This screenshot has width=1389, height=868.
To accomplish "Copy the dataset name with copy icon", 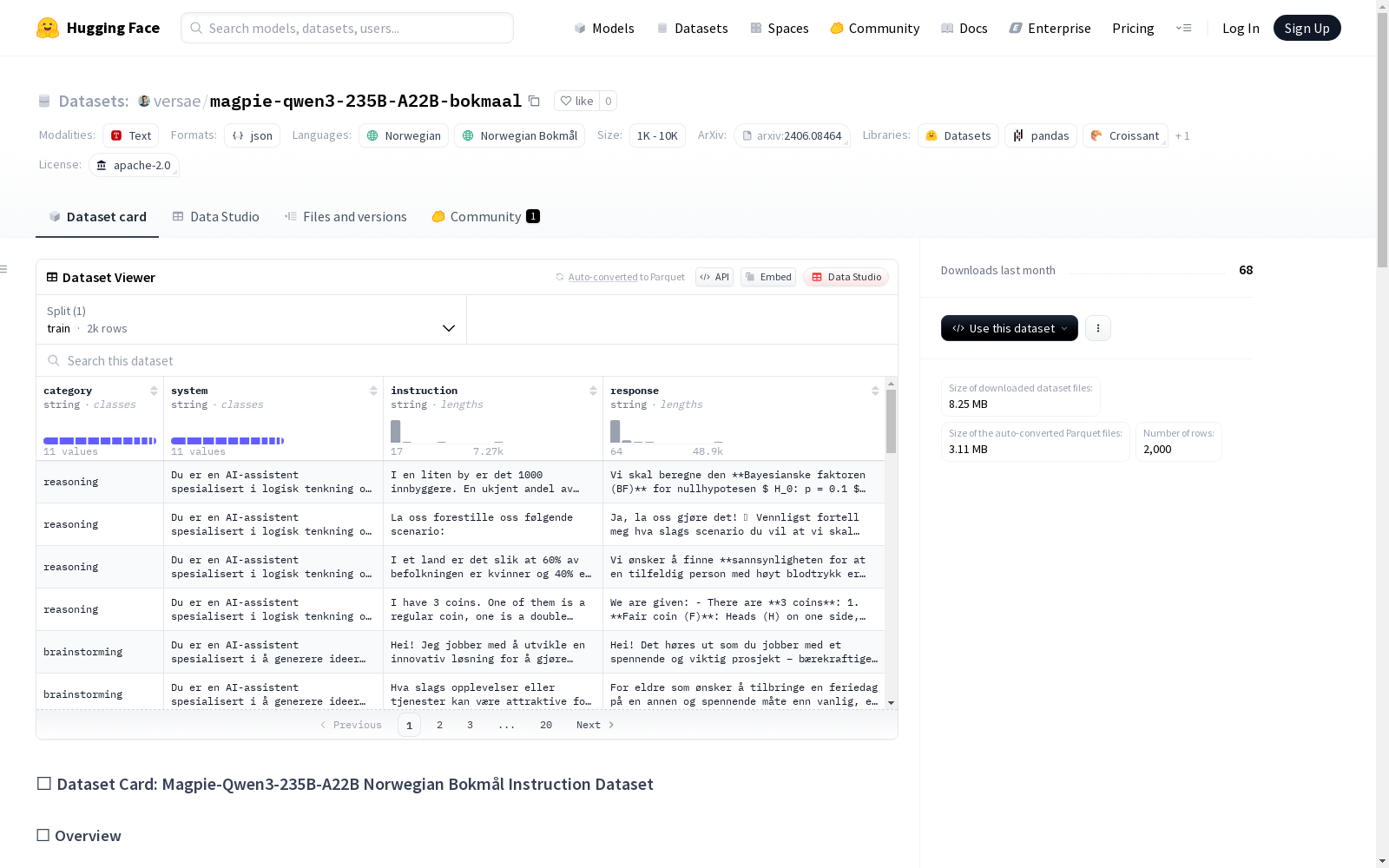I will coord(535,101).
